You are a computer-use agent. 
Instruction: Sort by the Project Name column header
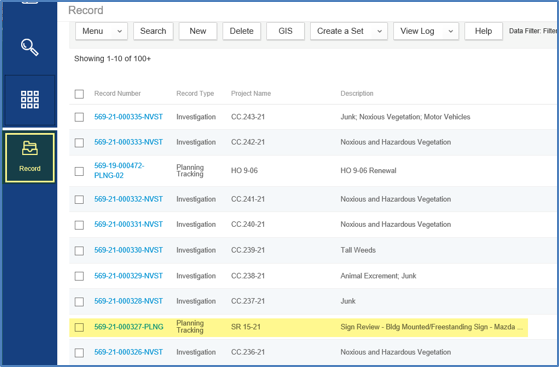click(x=251, y=93)
